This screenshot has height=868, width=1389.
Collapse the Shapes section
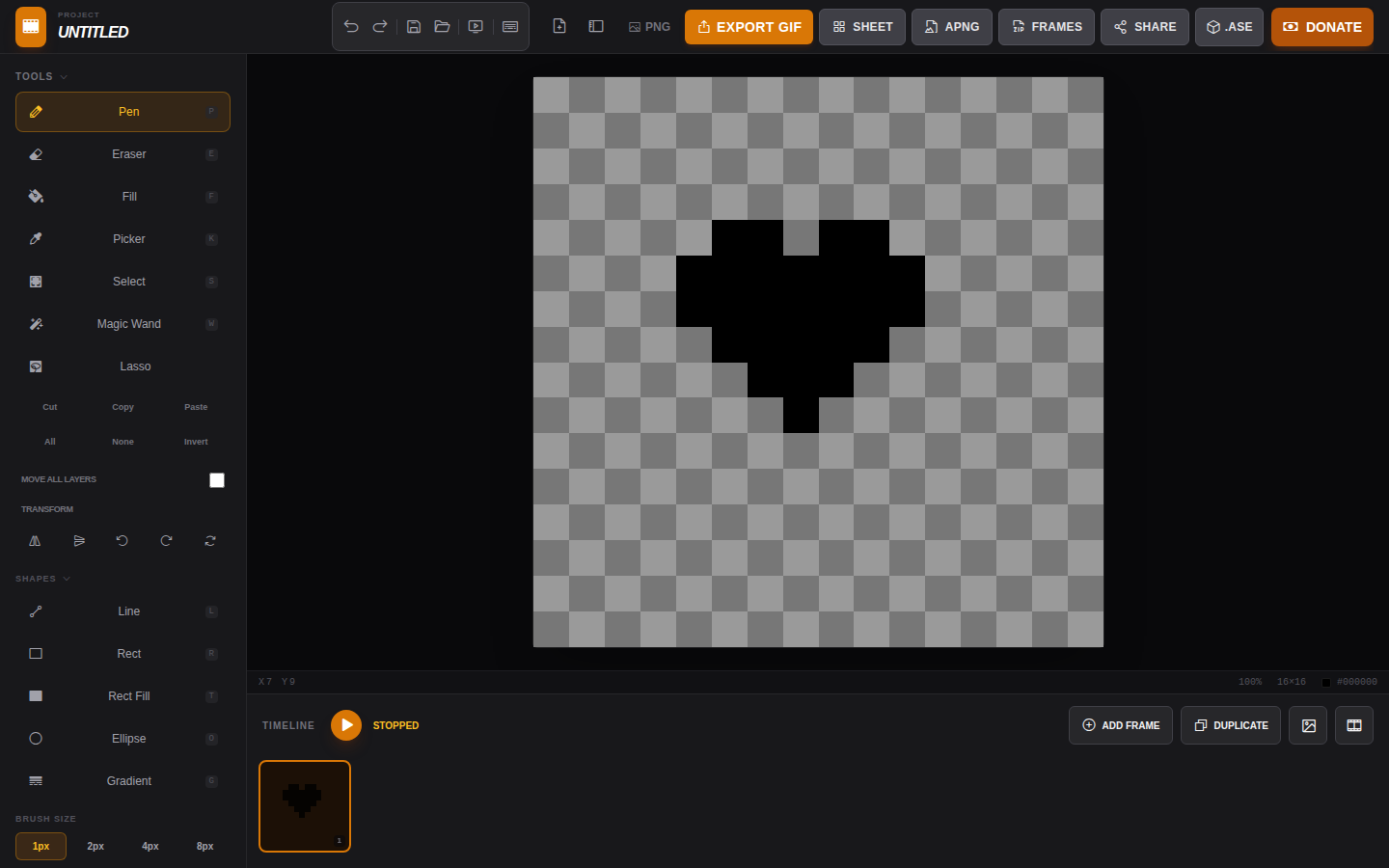click(x=43, y=579)
